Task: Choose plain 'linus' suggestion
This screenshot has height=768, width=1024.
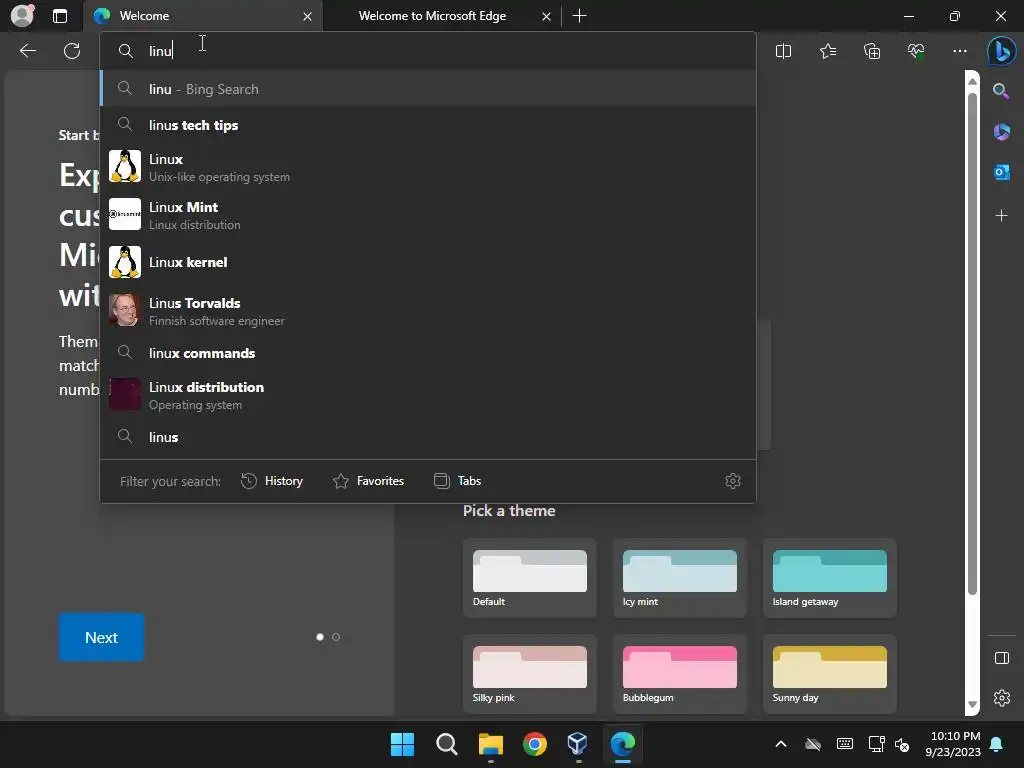Action: (x=428, y=437)
